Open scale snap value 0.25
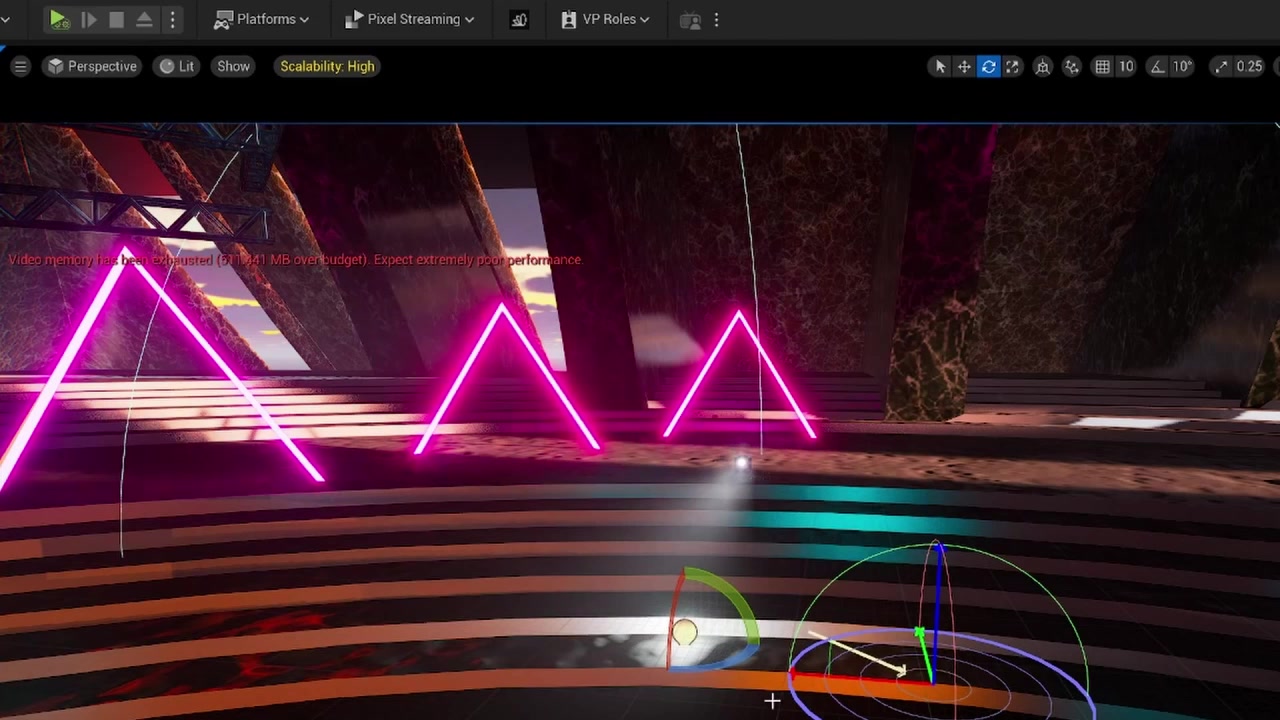This screenshot has height=720, width=1280. click(x=1249, y=66)
